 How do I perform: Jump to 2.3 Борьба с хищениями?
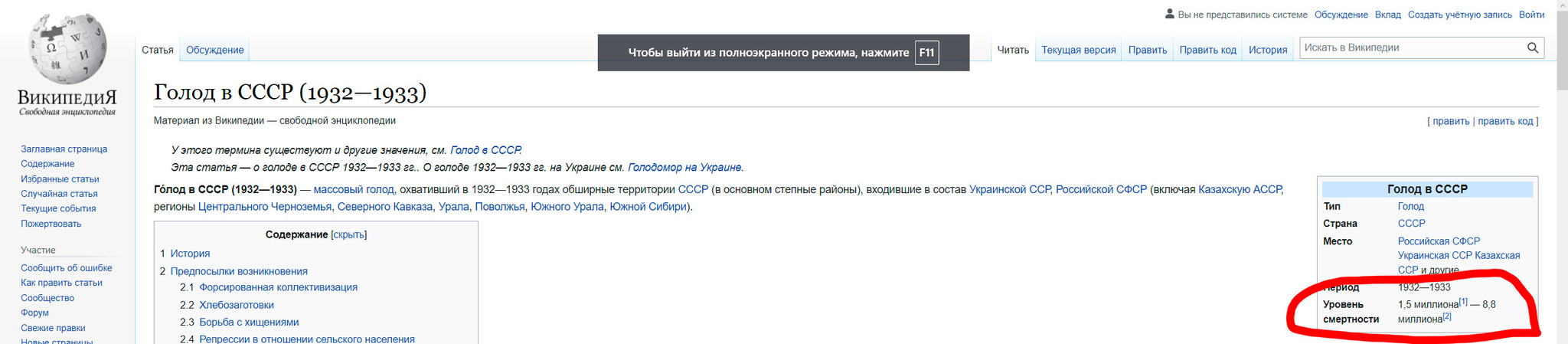(x=249, y=323)
